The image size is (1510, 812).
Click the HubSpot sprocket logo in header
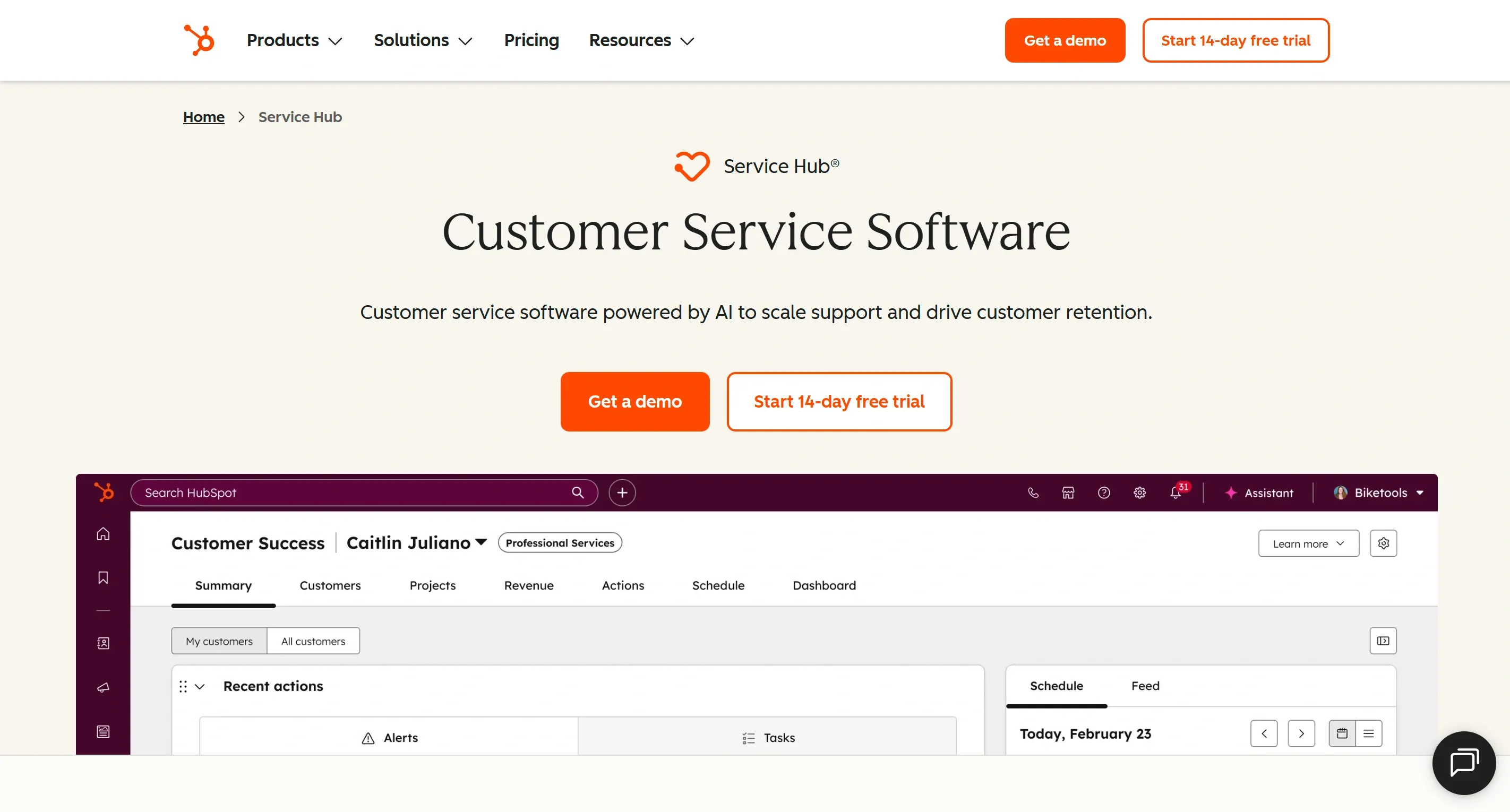[199, 40]
